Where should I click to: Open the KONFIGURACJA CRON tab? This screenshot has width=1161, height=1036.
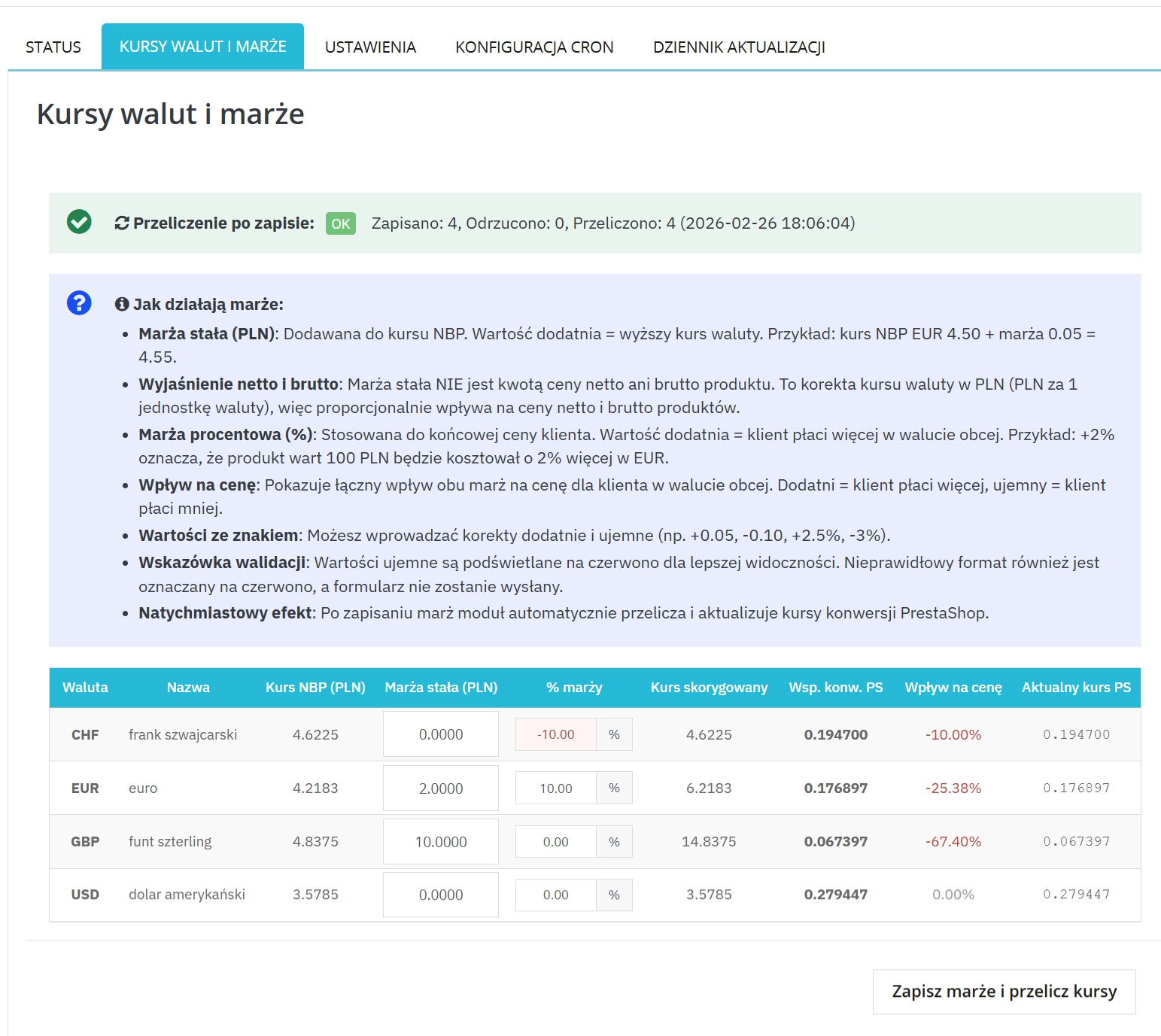coord(534,46)
